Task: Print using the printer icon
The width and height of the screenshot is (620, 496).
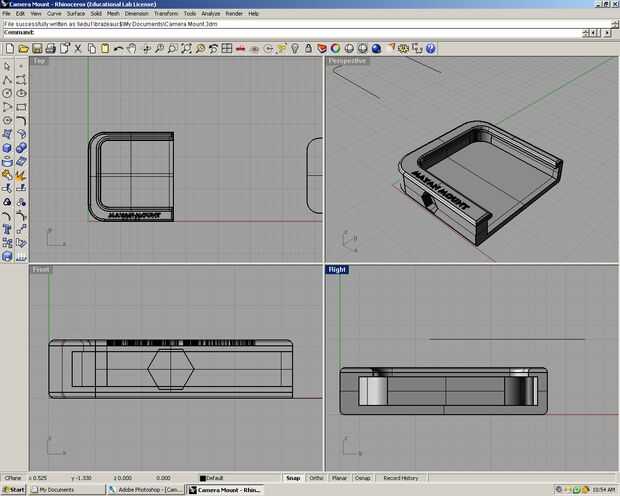Action: (51, 49)
